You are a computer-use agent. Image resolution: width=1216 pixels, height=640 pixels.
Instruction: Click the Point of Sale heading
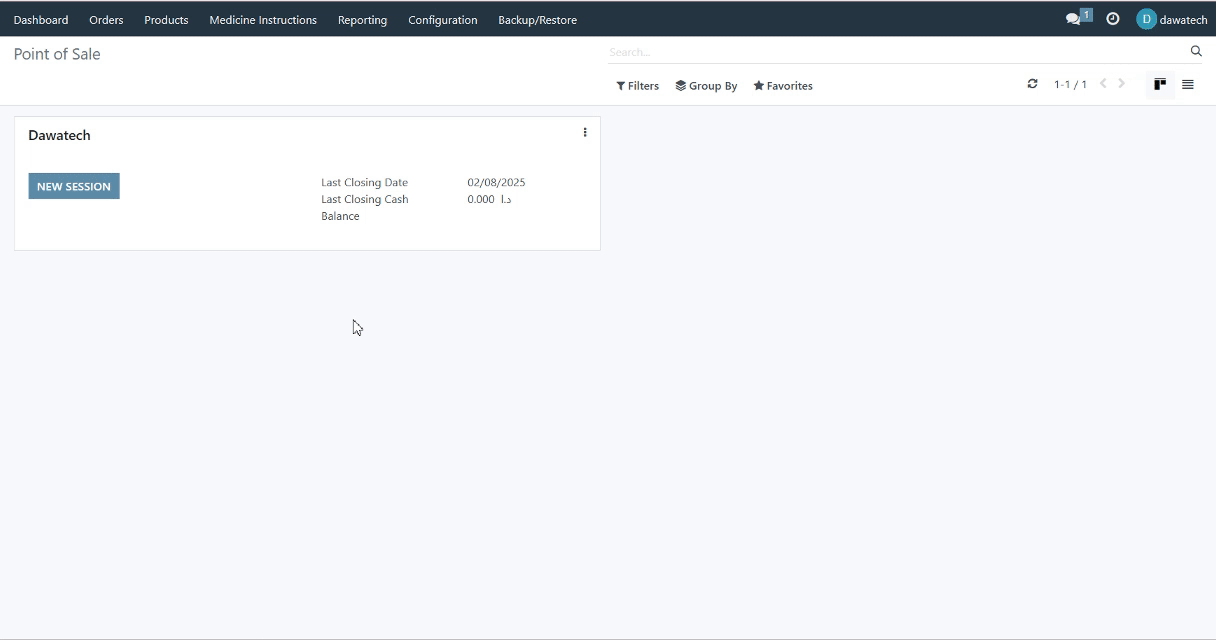click(x=57, y=54)
